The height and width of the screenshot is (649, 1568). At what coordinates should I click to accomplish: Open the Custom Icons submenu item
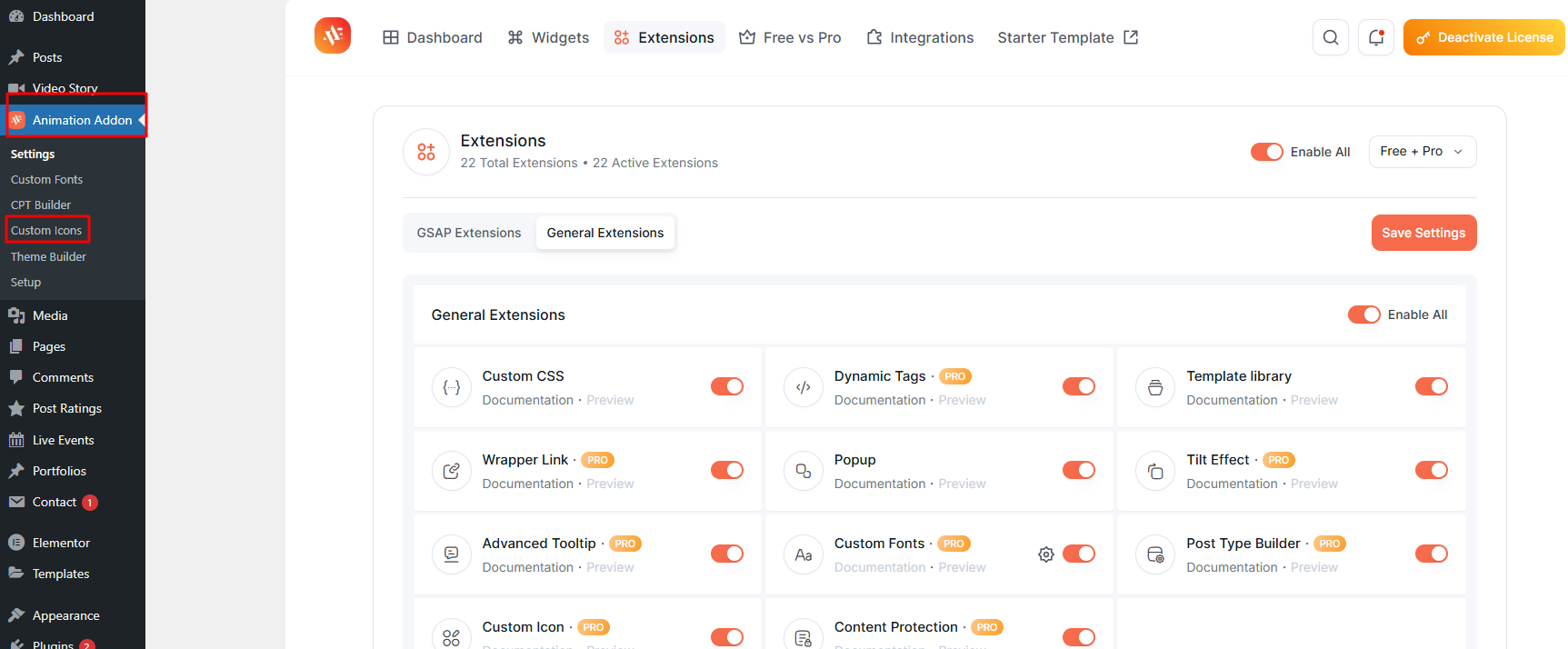[x=46, y=230]
